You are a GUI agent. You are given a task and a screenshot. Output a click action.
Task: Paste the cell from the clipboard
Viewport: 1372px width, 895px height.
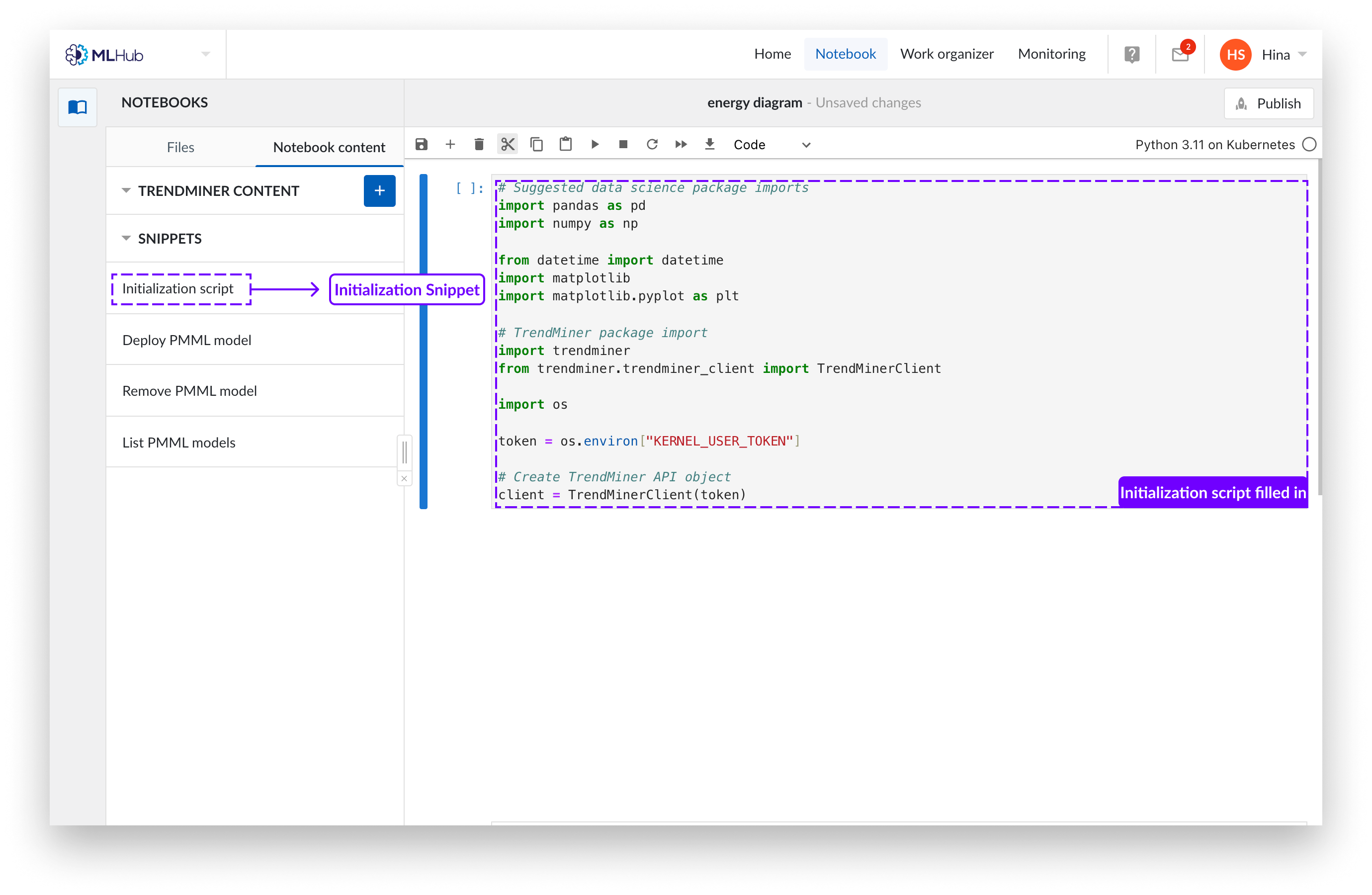coord(566,144)
